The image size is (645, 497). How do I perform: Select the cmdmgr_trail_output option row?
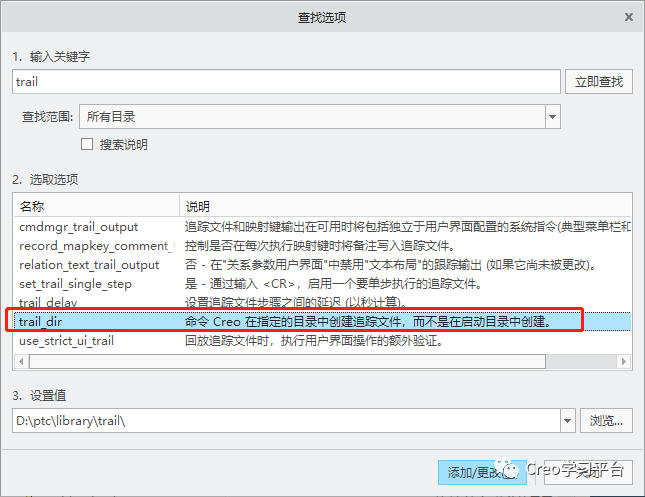(x=322, y=227)
